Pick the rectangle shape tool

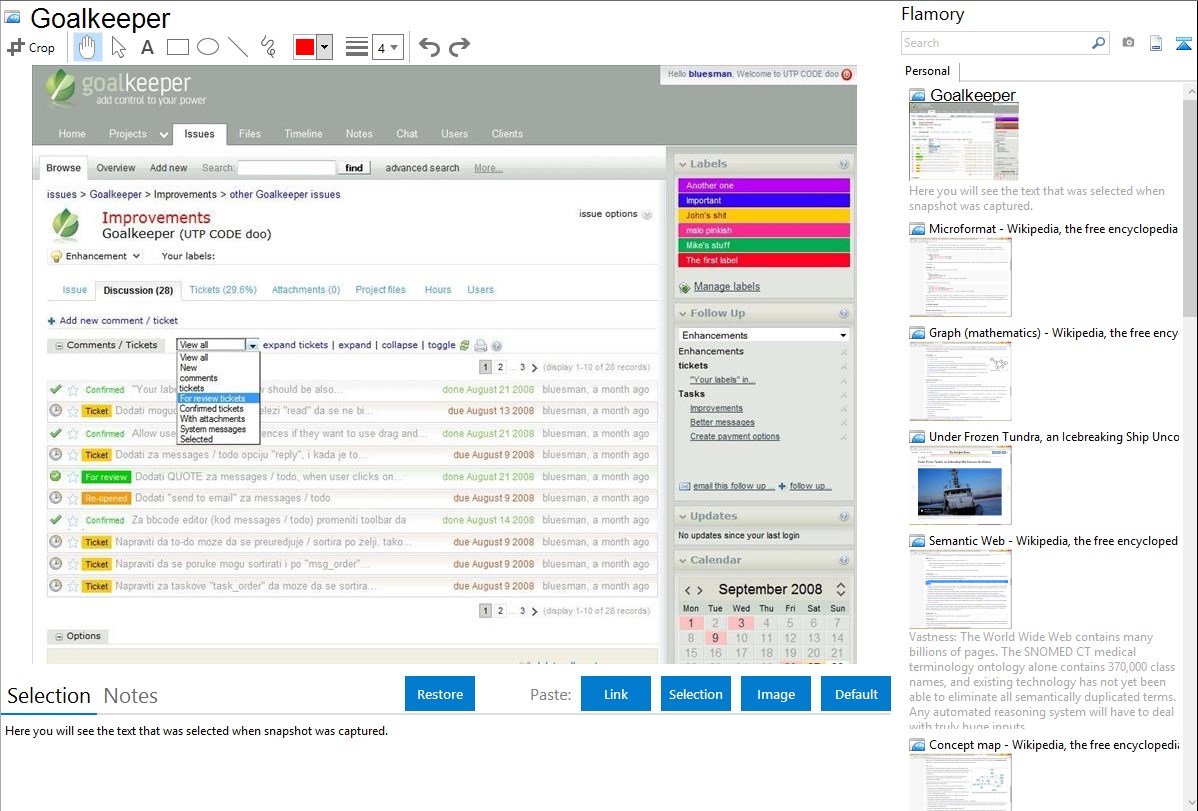pyautogui.click(x=177, y=47)
